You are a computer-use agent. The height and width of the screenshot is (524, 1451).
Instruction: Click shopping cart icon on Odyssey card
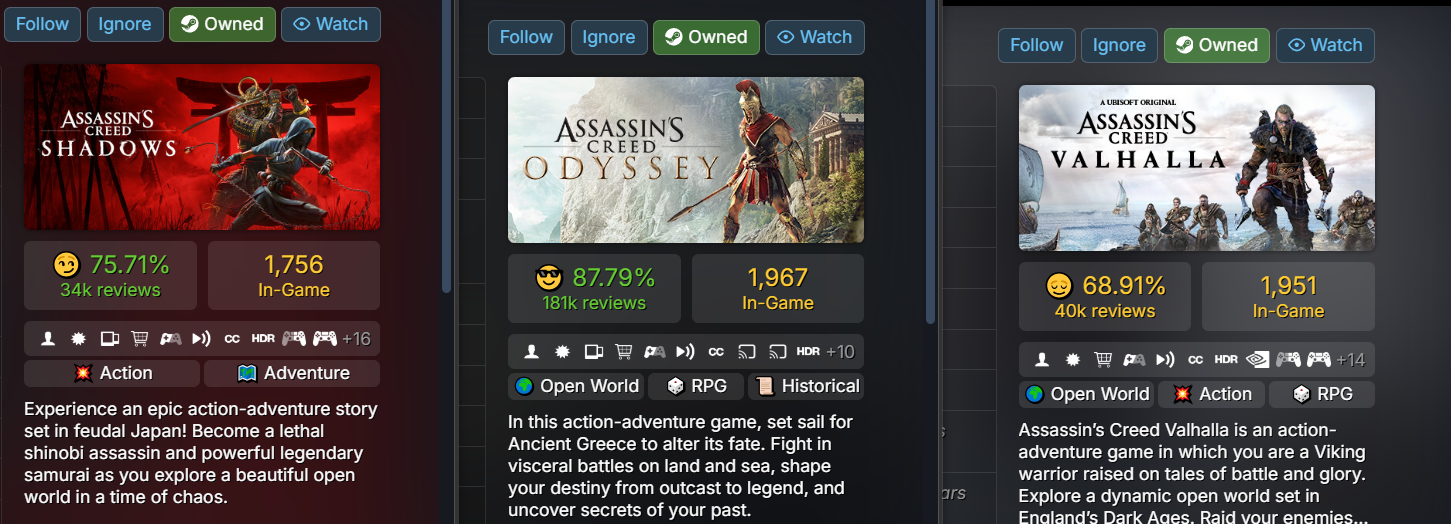(624, 352)
